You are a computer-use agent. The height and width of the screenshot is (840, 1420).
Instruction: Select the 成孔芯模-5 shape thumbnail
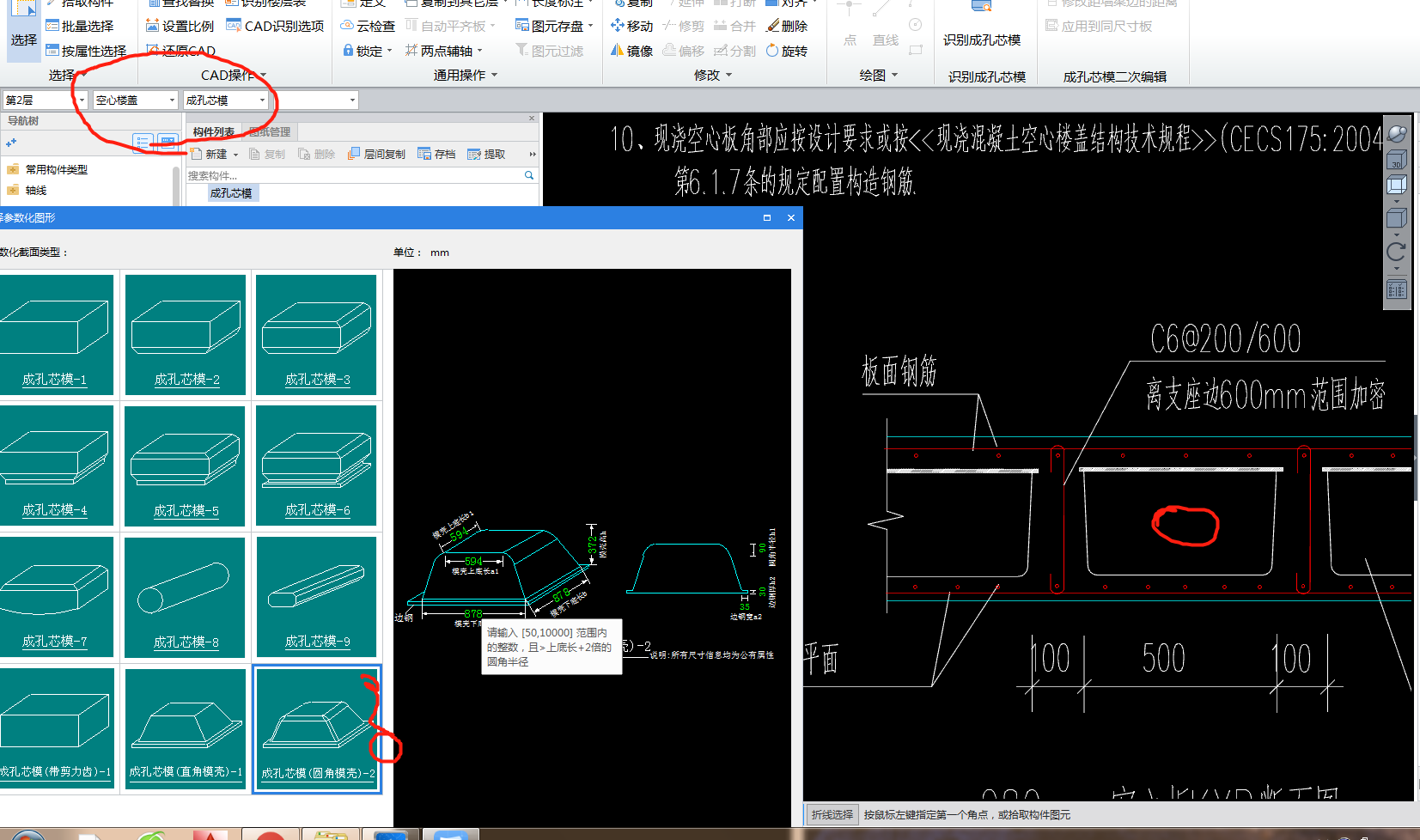click(x=186, y=466)
